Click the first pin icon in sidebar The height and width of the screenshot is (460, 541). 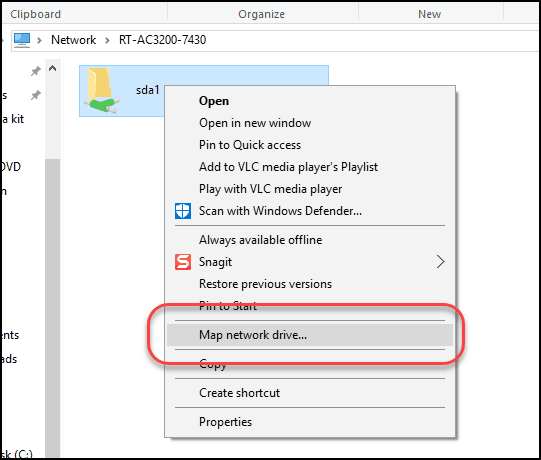(x=36, y=71)
